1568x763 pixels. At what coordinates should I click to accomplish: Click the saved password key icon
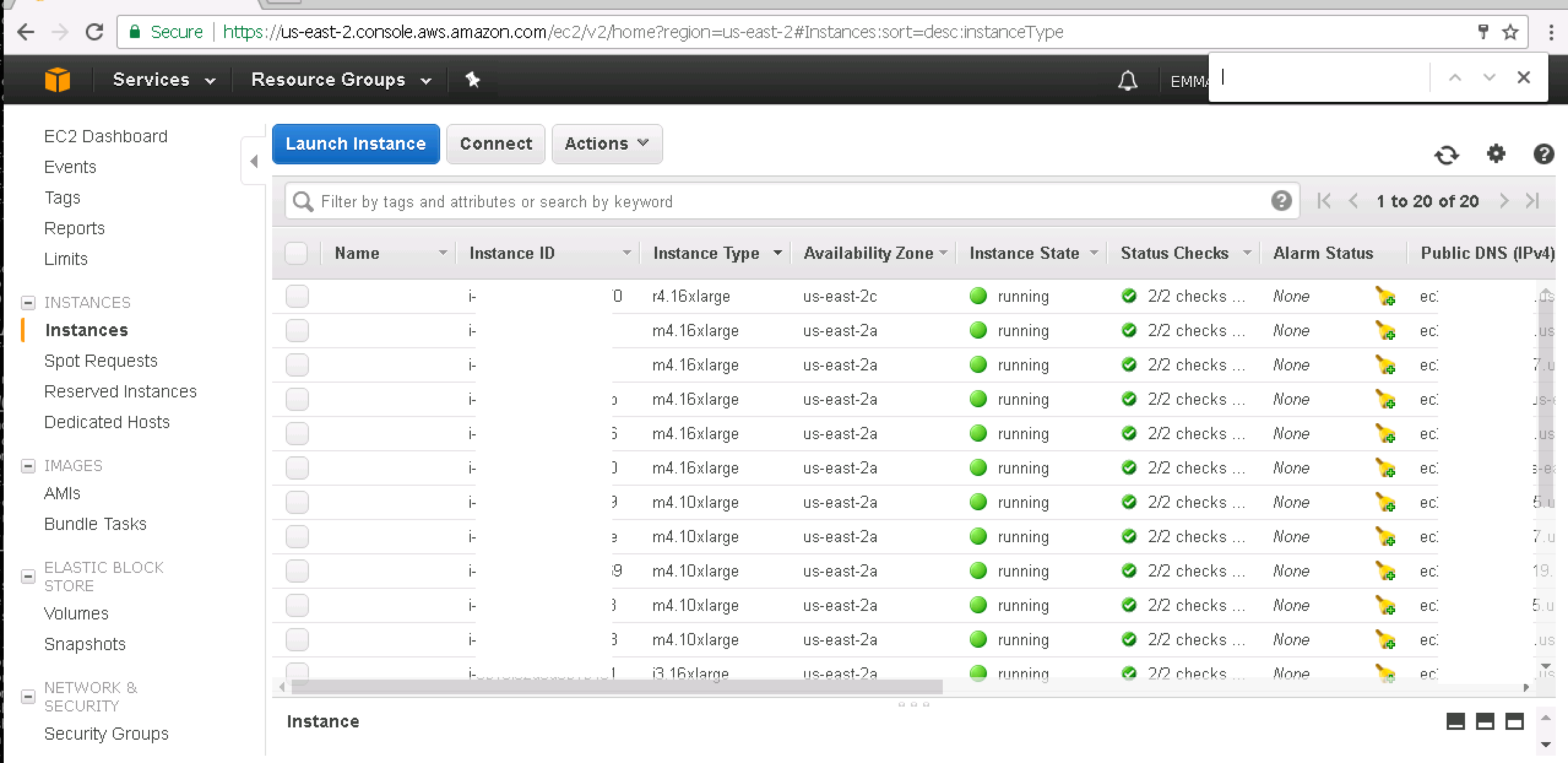click(x=1483, y=32)
